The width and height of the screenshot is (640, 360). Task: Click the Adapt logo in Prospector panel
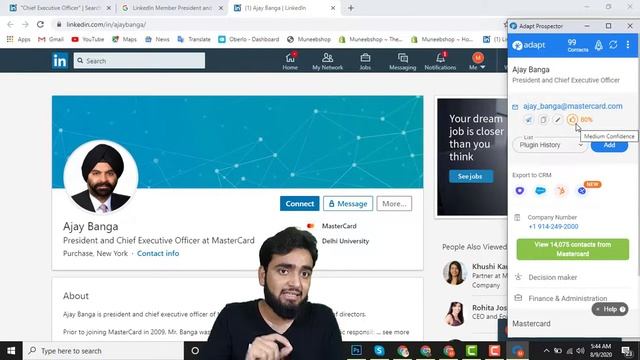click(529, 45)
